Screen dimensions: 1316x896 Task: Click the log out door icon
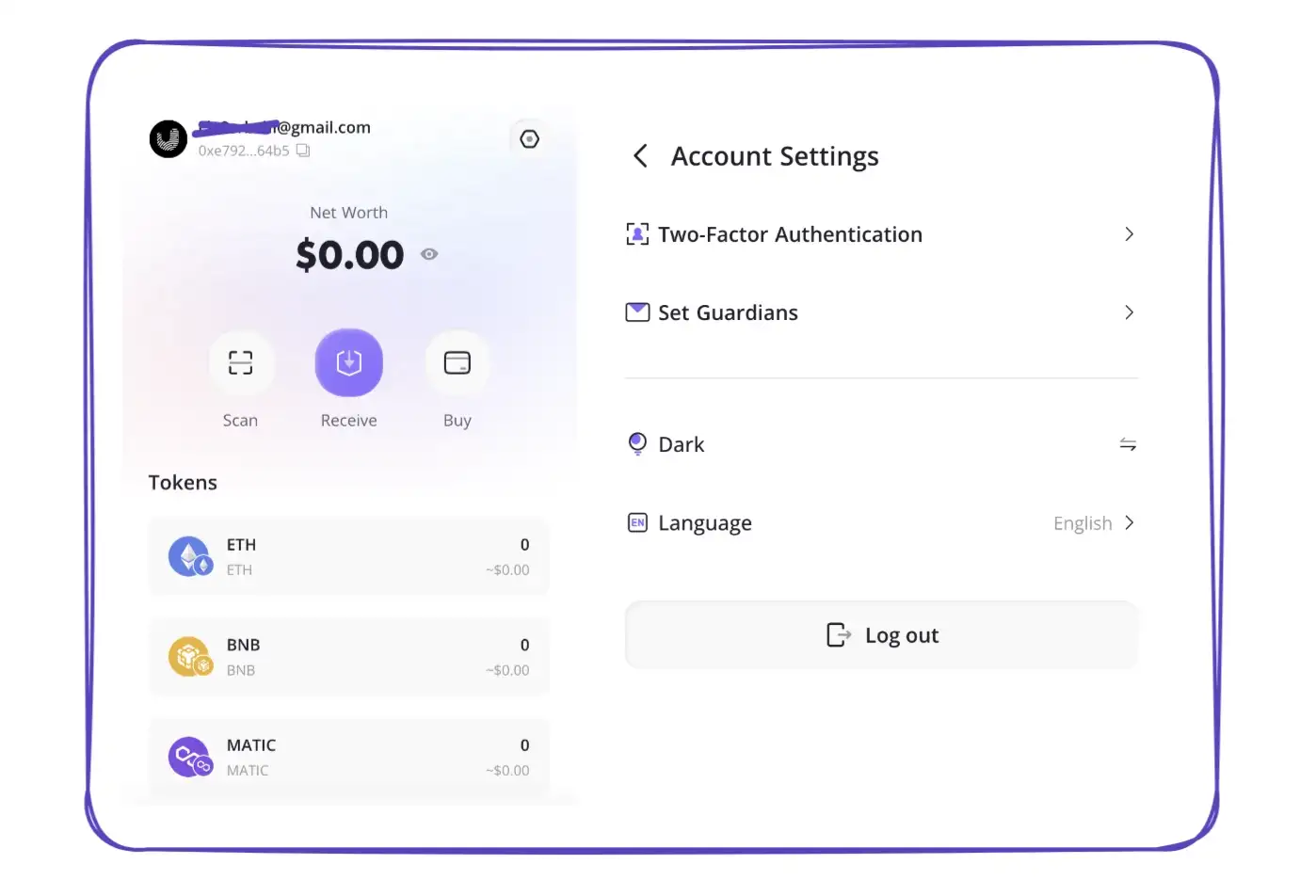click(x=838, y=635)
